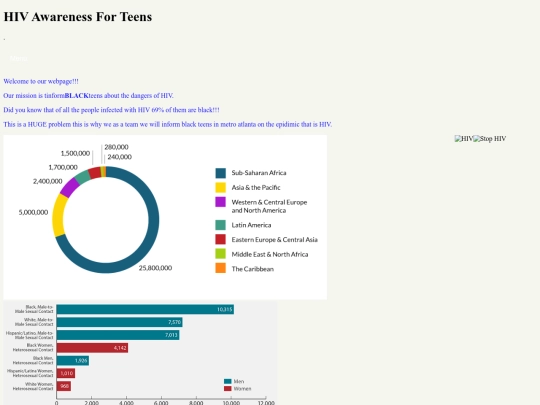
Task: Click the green Middle East & North Africa swatch
Action: tap(220, 254)
